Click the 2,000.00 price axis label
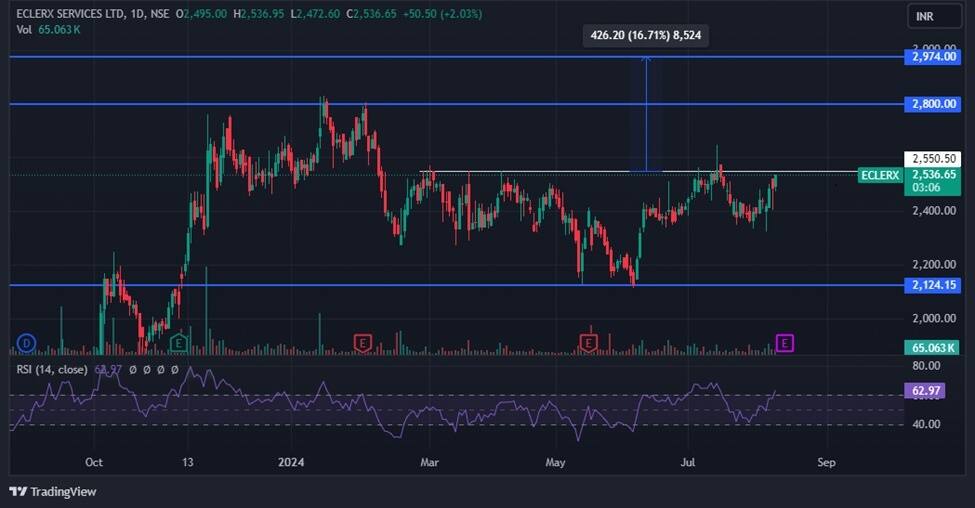The image size is (975, 508). click(x=934, y=318)
